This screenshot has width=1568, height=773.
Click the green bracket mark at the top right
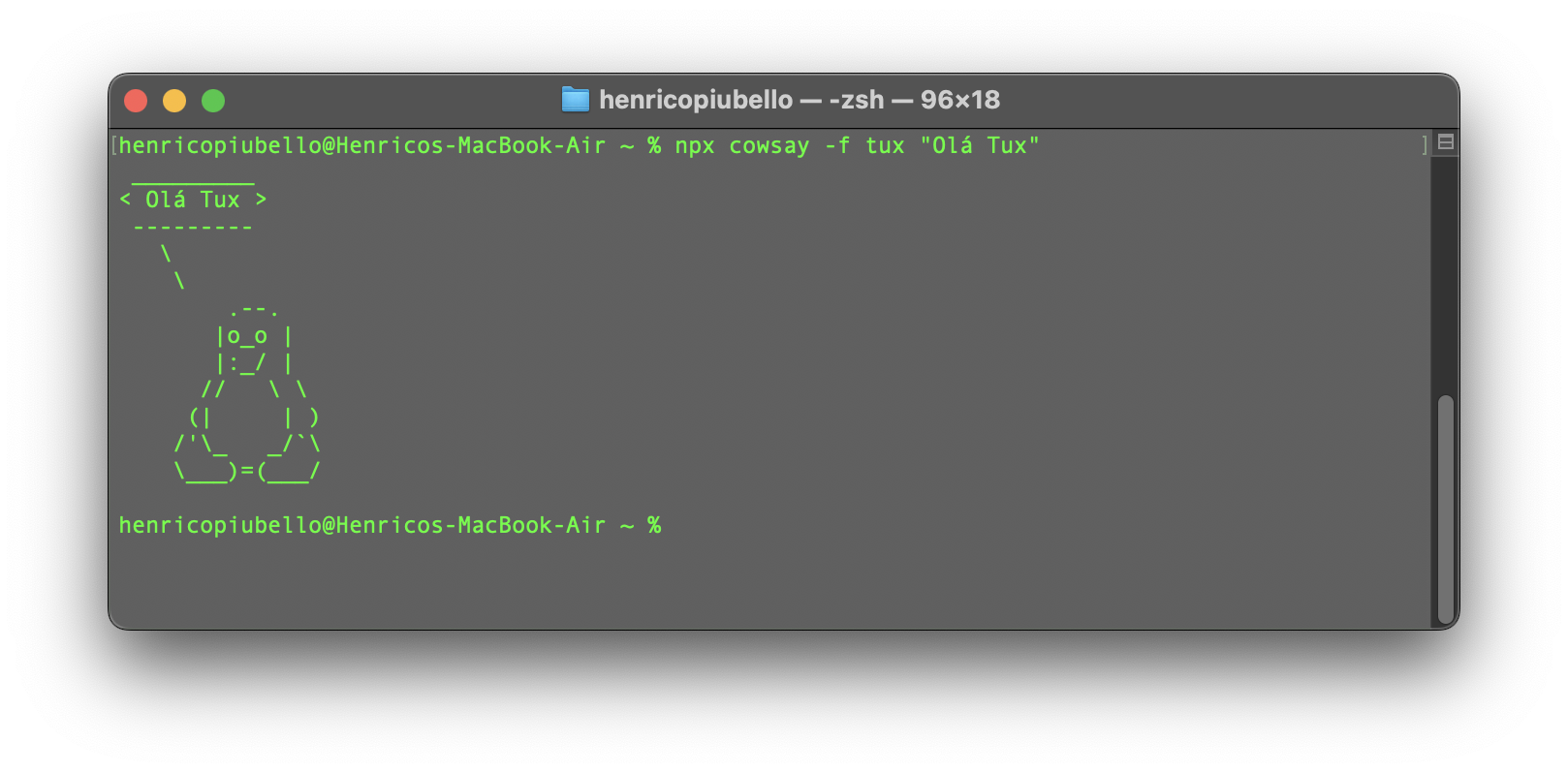click(1424, 143)
